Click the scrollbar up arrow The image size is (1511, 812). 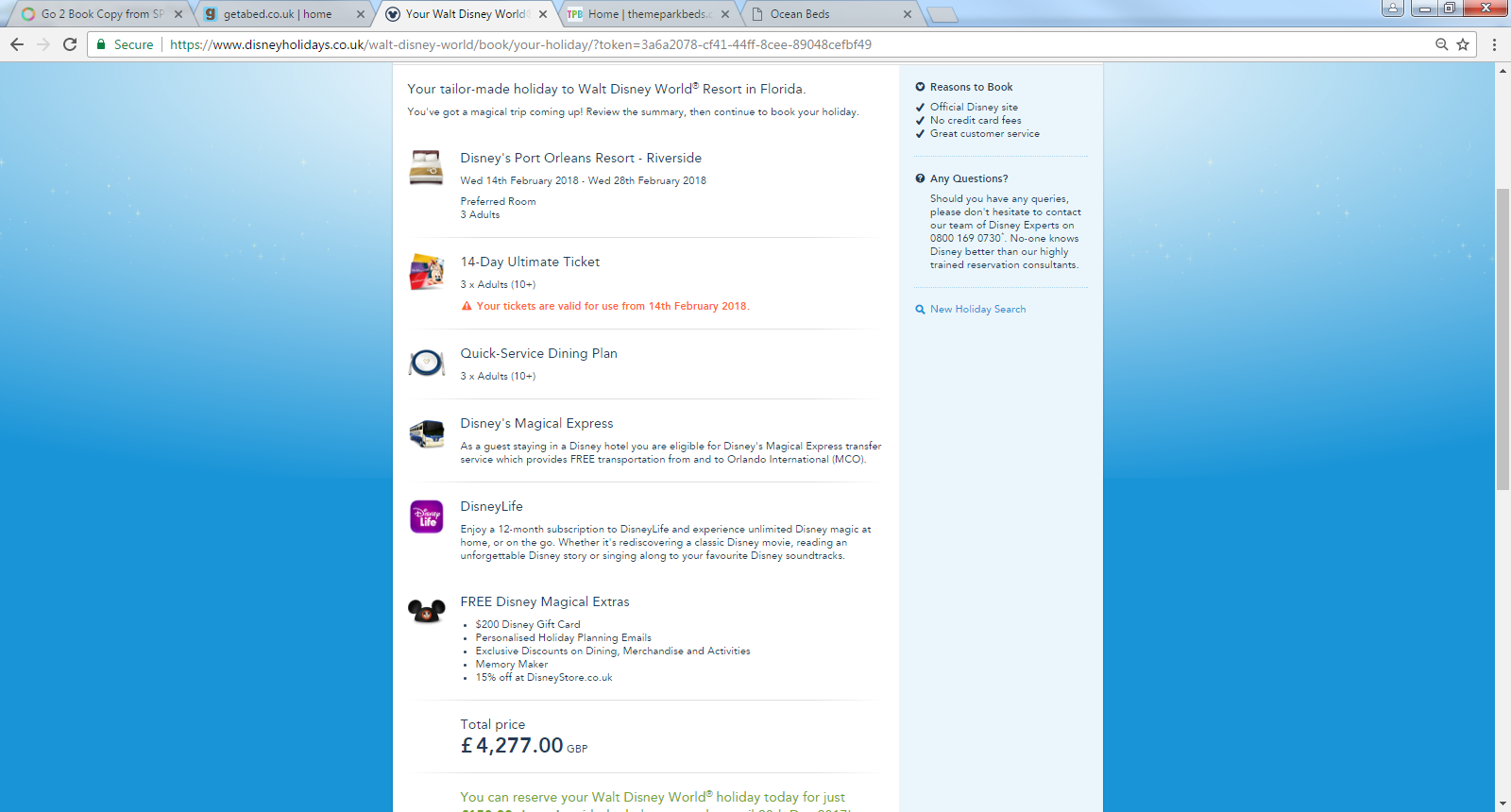point(1503,71)
